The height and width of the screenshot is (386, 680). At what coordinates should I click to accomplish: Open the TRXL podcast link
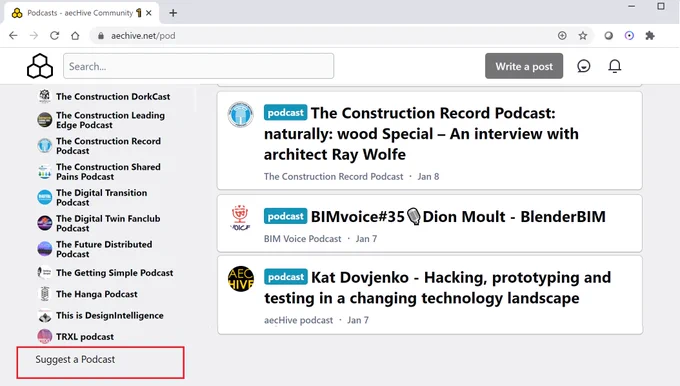[85, 337]
